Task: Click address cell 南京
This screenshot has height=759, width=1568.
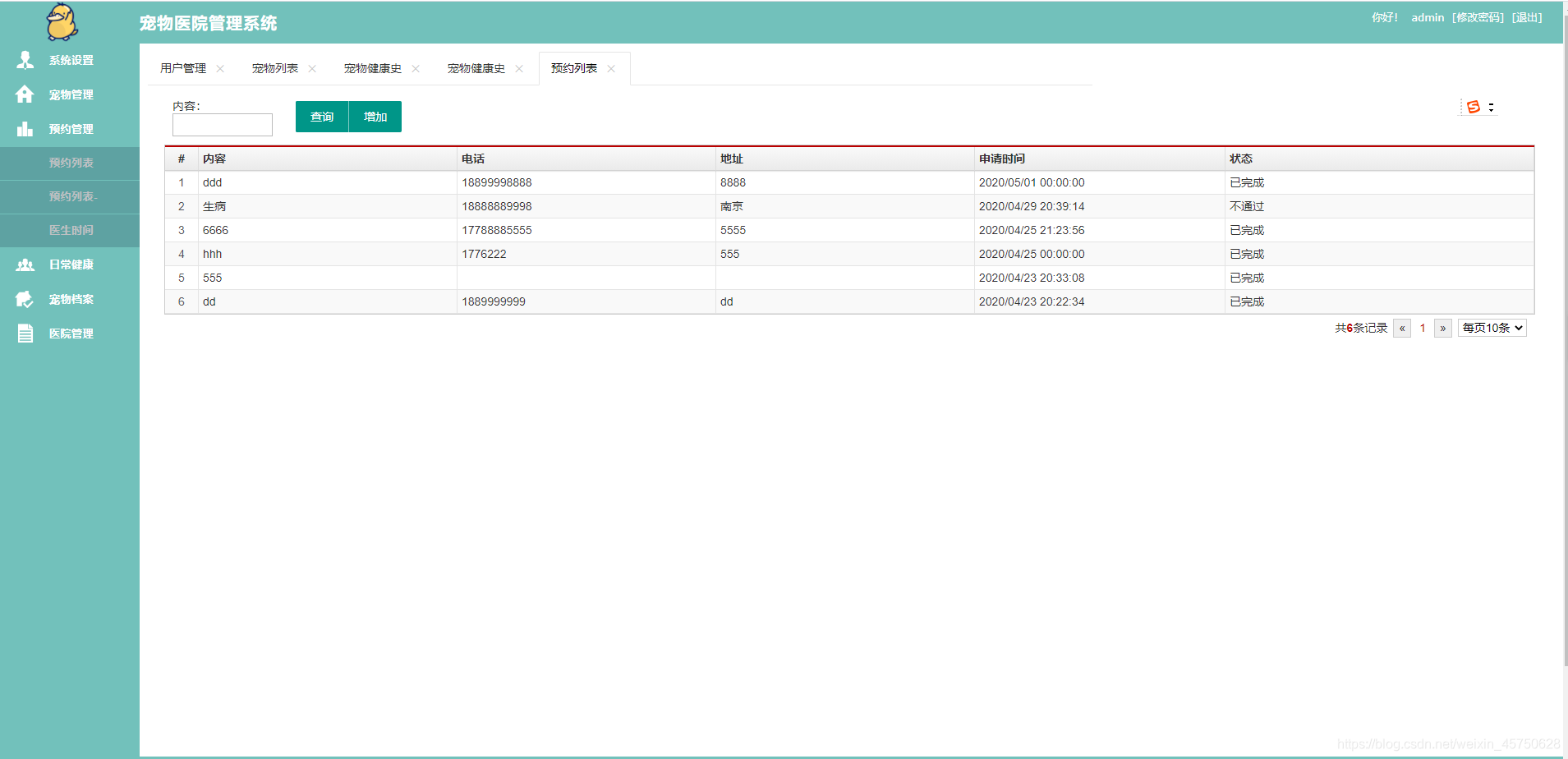Action: (845, 206)
